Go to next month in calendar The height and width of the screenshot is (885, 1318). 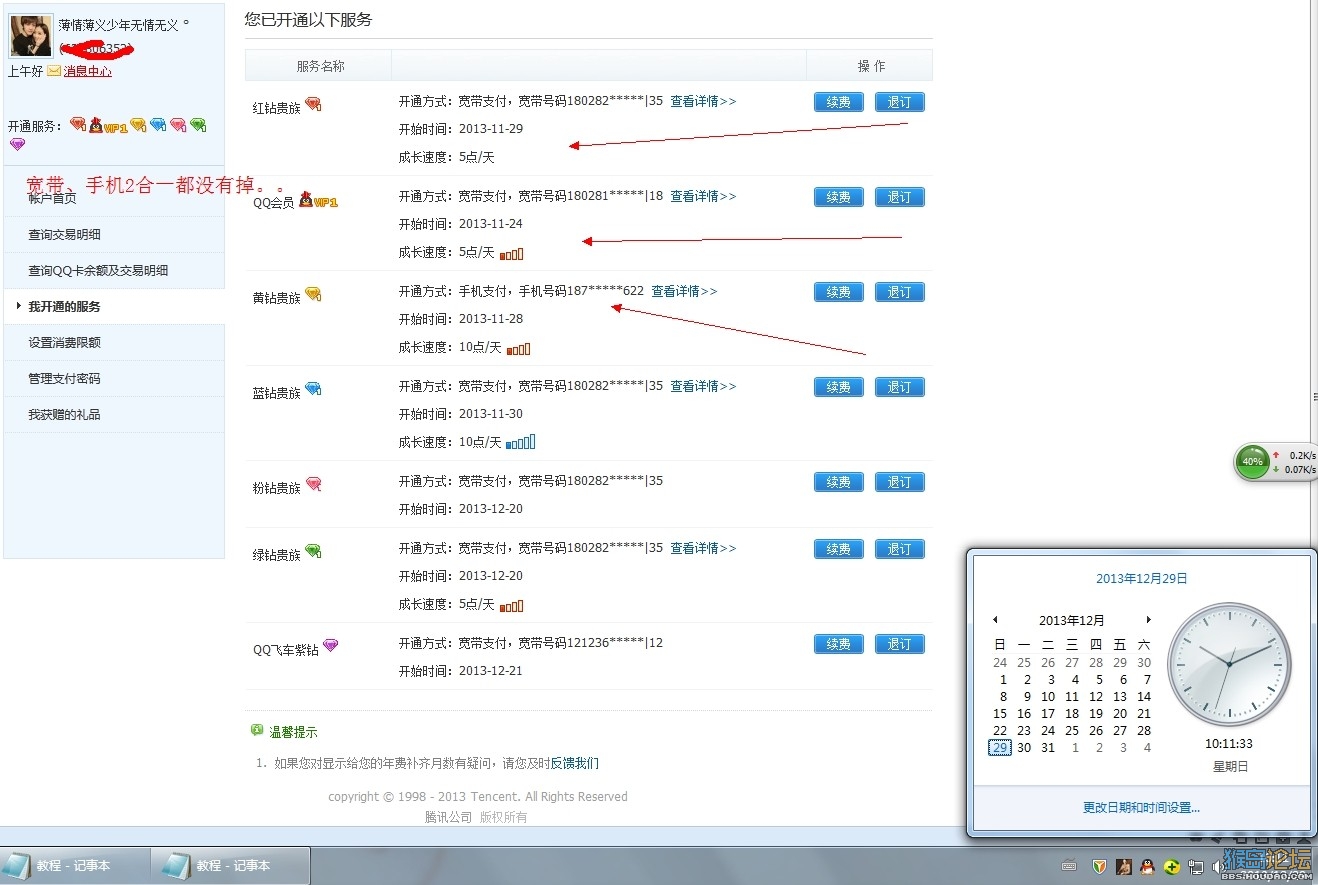[x=1149, y=620]
